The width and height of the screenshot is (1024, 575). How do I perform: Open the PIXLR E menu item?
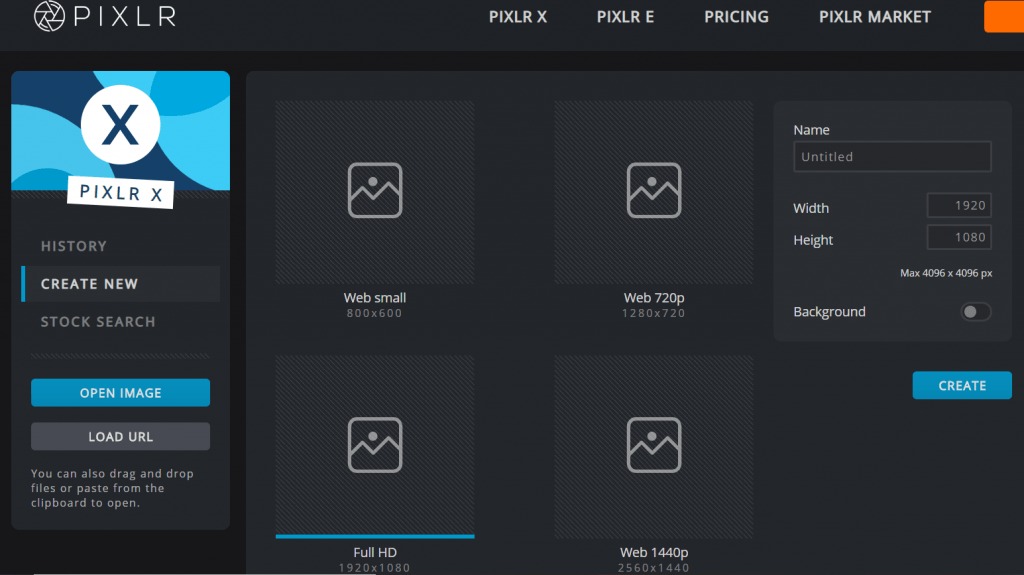pos(625,17)
